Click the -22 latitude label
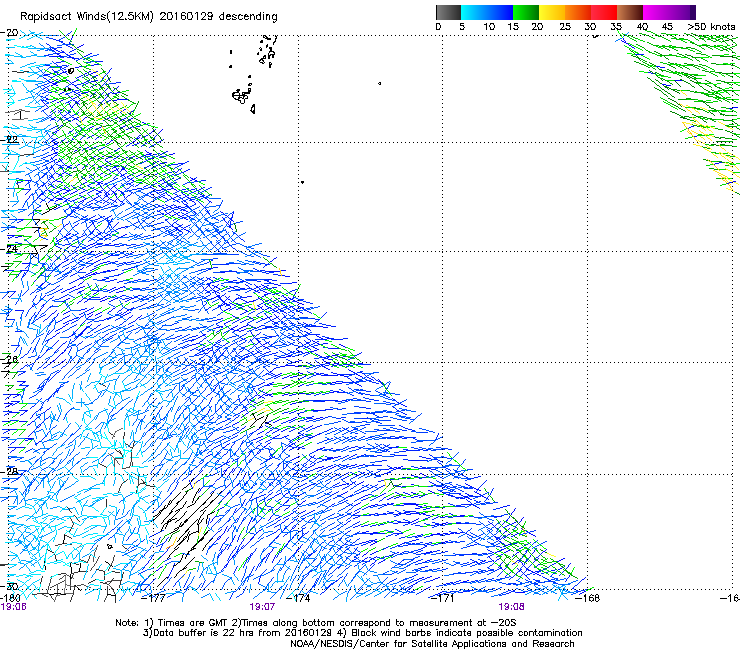The height and width of the screenshot is (650, 740). click(x=10, y=140)
